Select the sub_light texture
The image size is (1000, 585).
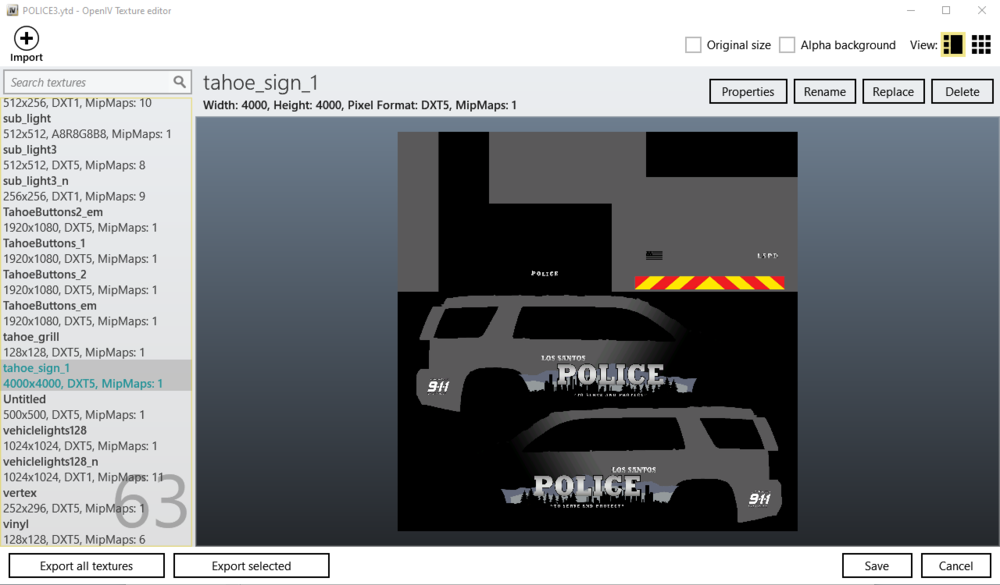pyautogui.click(x=96, y=126)
